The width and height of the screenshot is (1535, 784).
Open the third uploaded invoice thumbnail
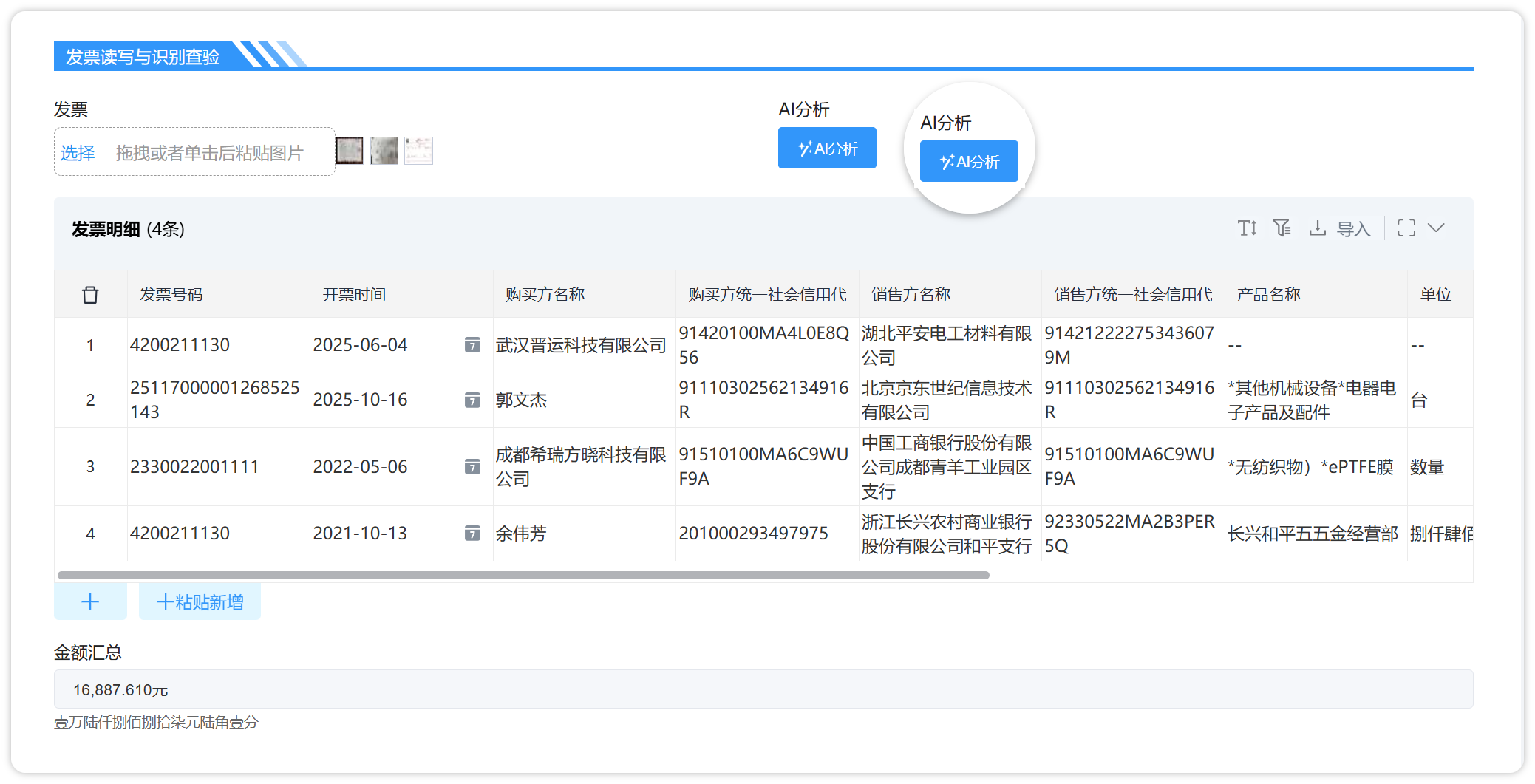[x=419, y=151]
